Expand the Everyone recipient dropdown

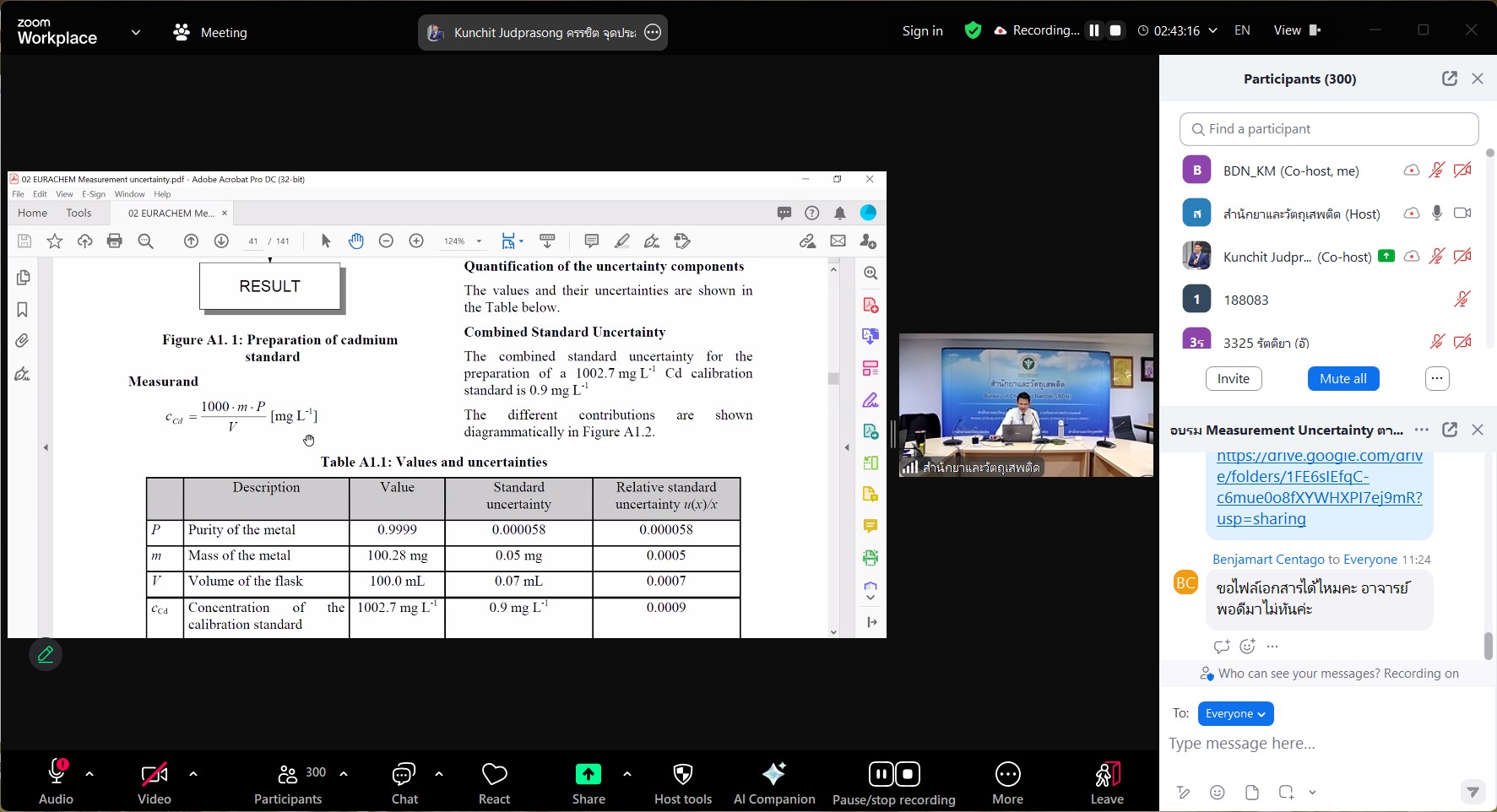click(1235, 713)
